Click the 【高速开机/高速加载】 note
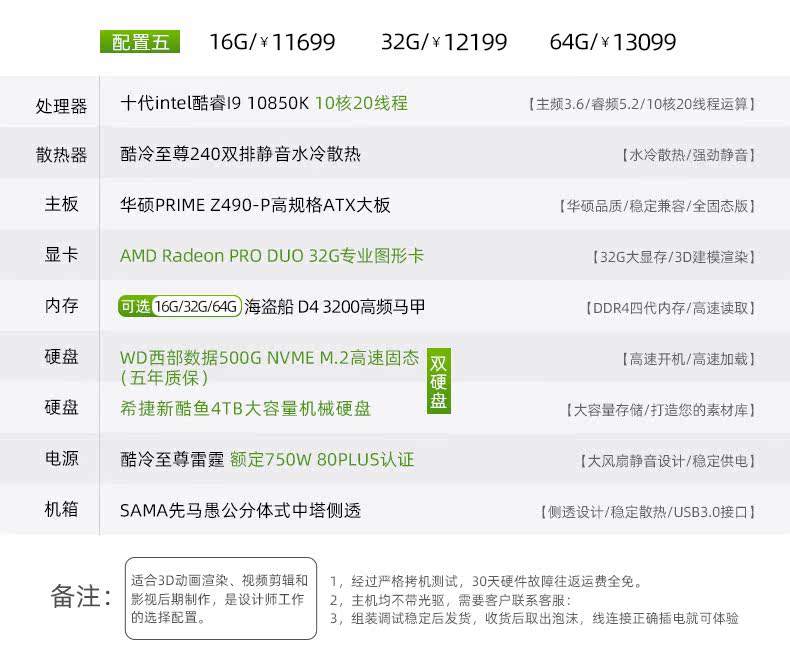 pos(688,359)
